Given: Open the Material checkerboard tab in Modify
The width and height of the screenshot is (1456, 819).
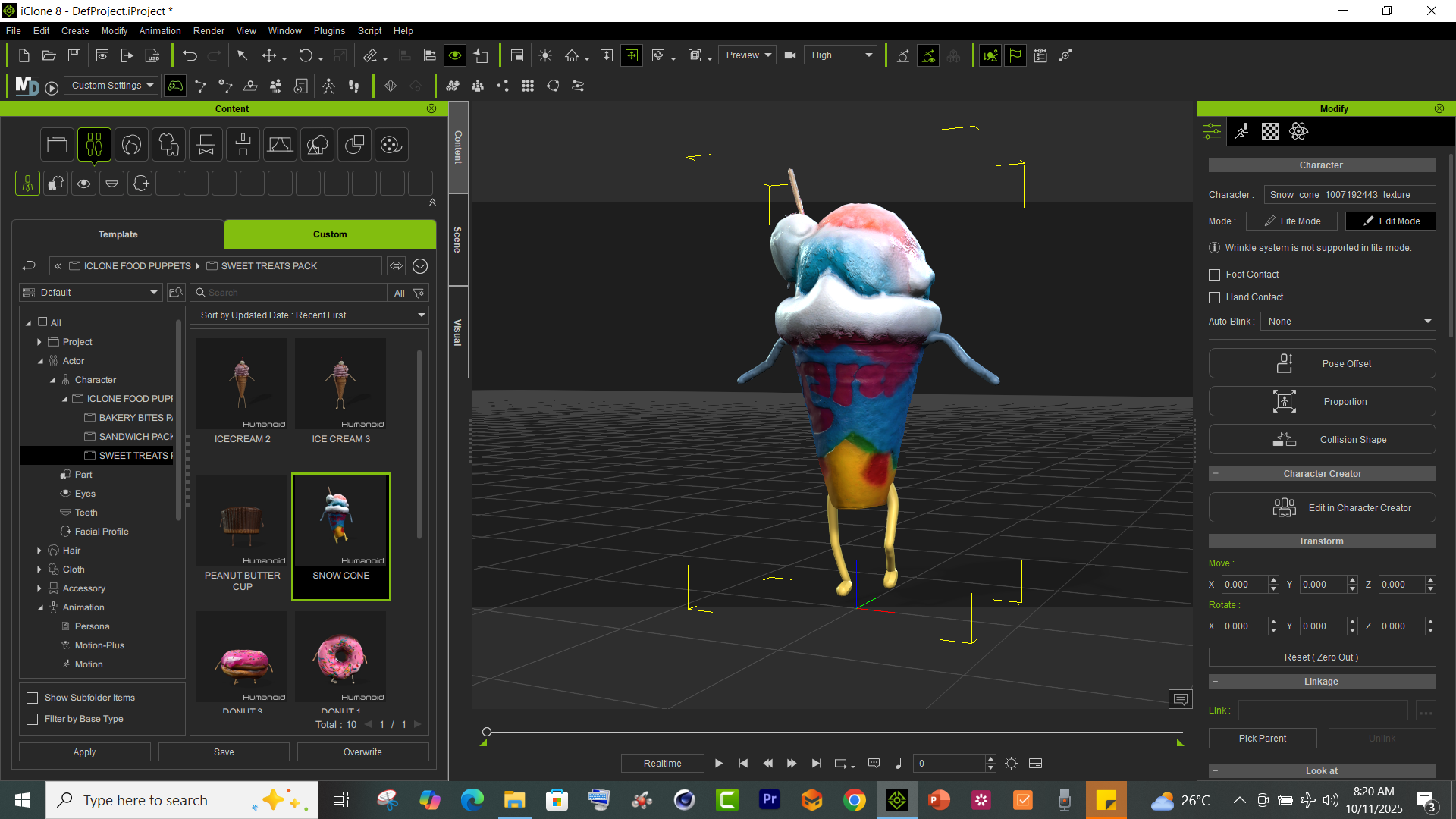Looking at the screenshot, I should pyautogui.click(x=1270, y=131).
